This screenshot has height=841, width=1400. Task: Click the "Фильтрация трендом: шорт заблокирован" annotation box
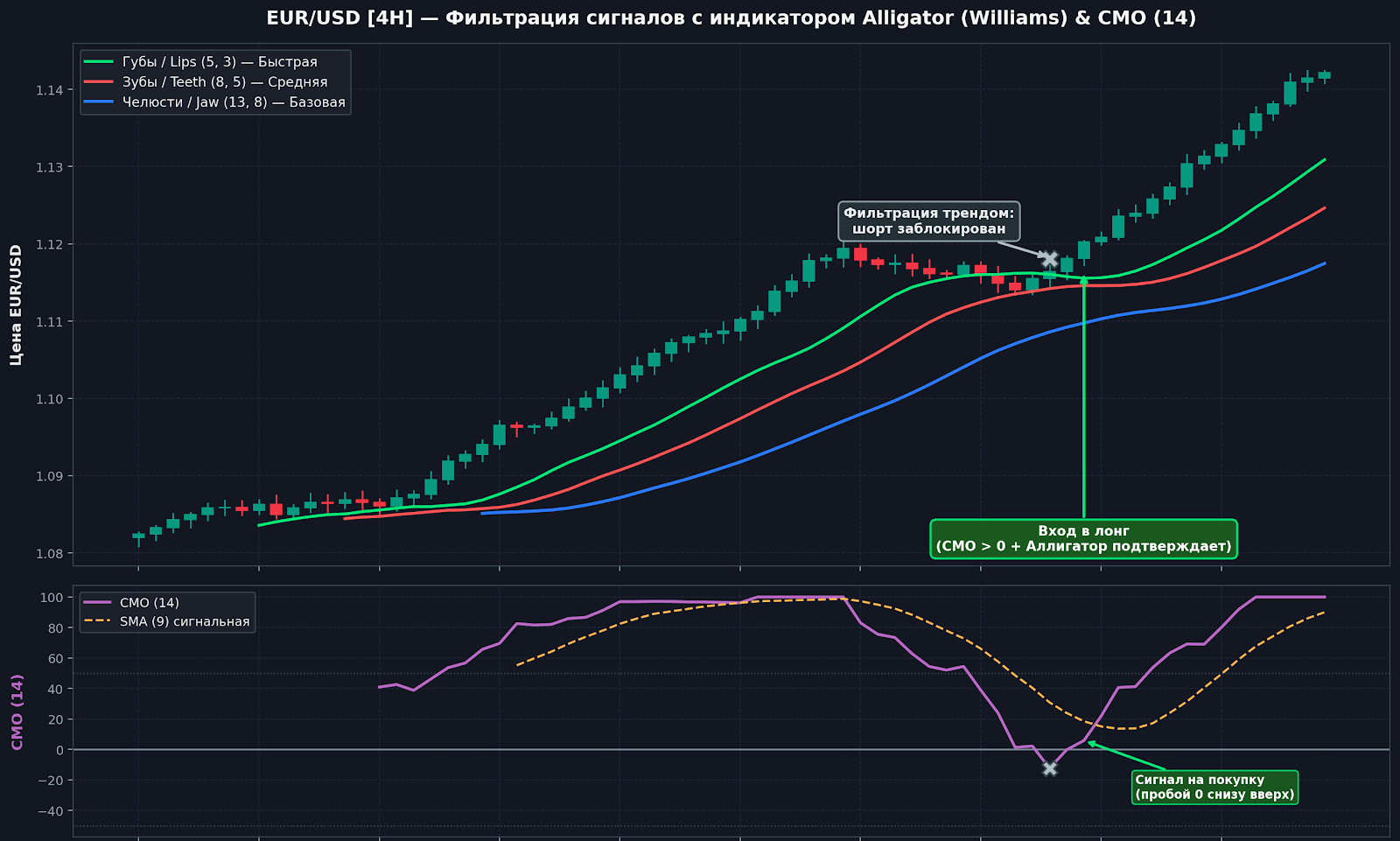(x=929, y=221)
